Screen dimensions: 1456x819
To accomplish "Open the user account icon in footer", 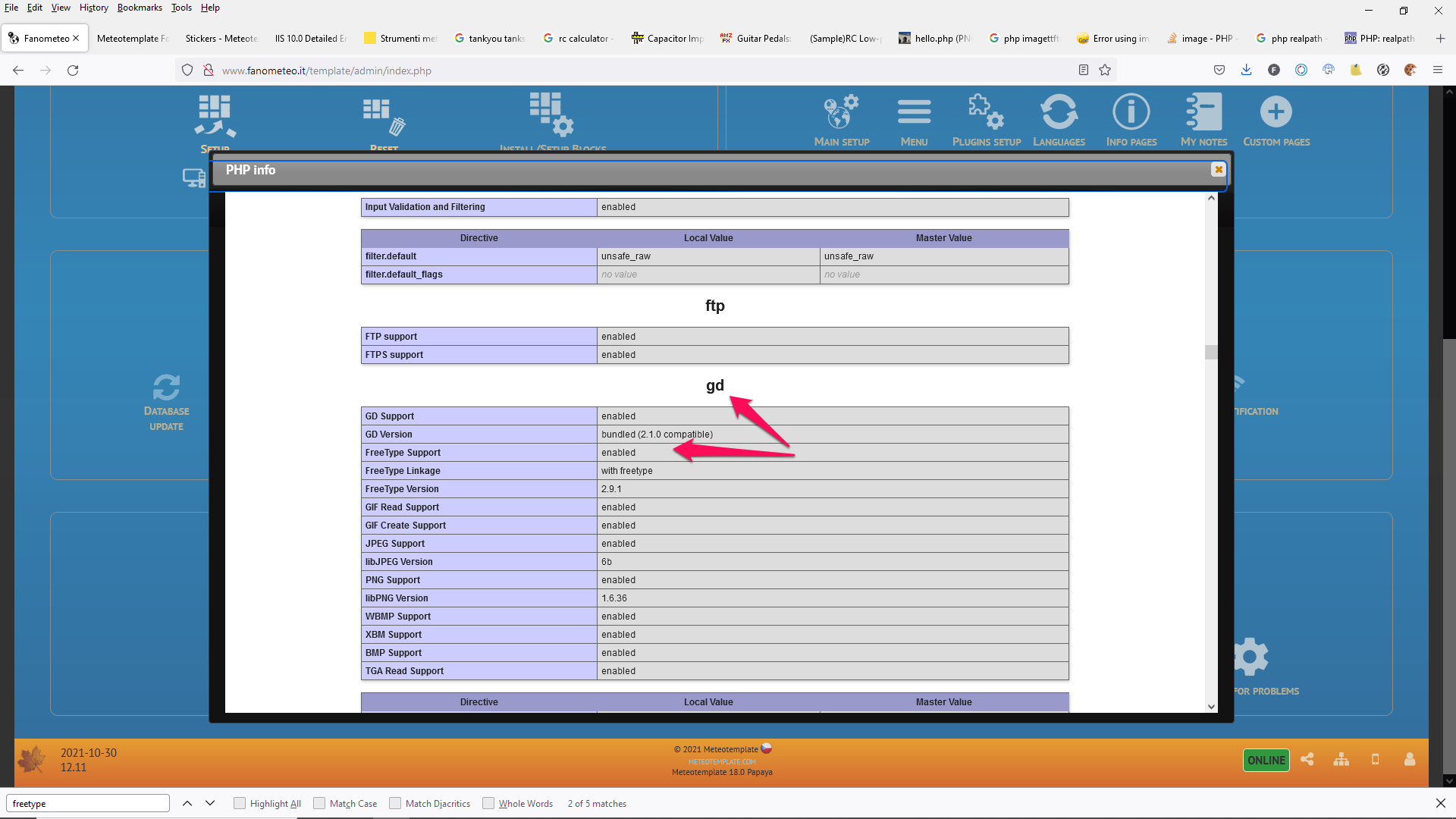I will pos(1410,759).
